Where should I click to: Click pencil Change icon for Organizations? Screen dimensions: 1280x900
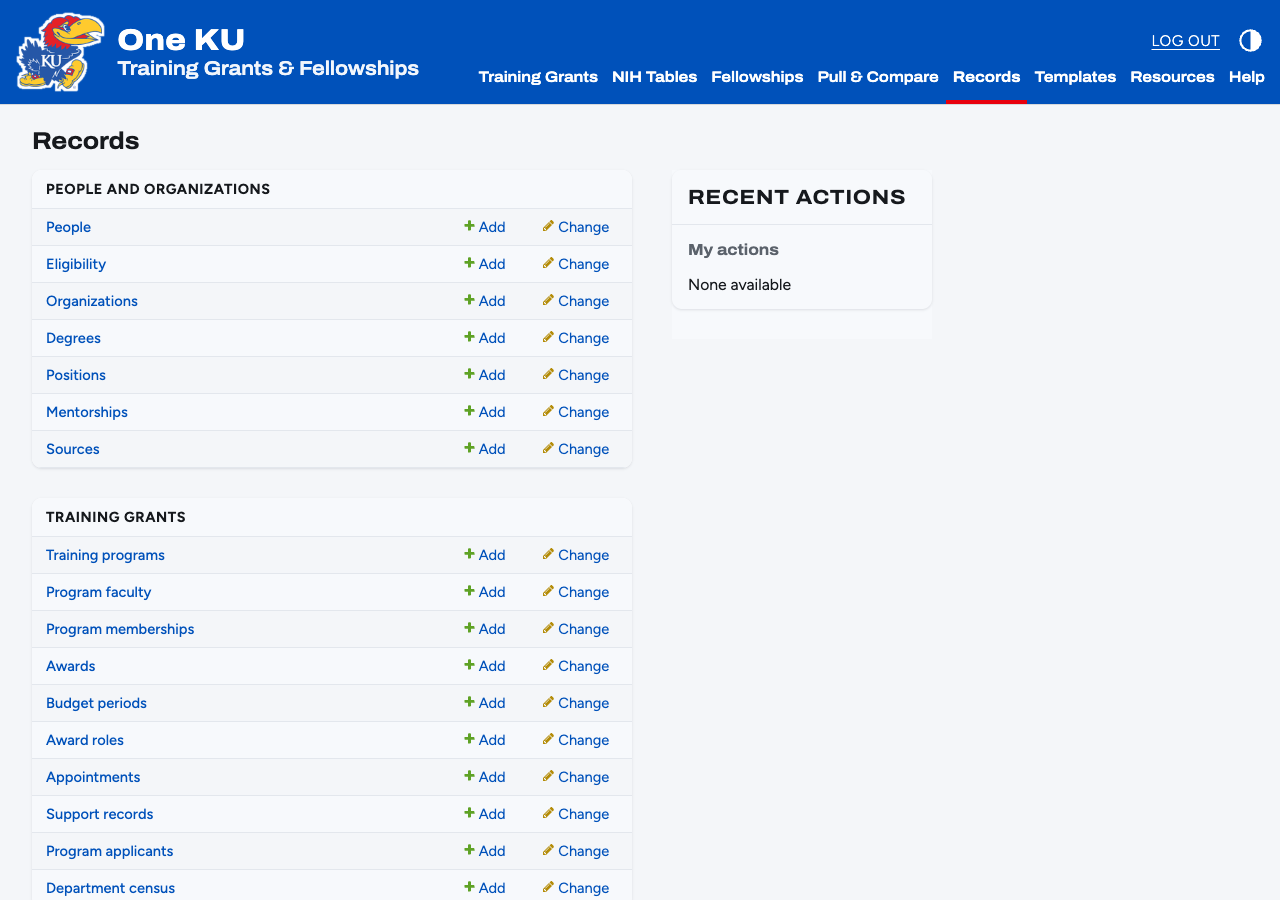[548, 300]
